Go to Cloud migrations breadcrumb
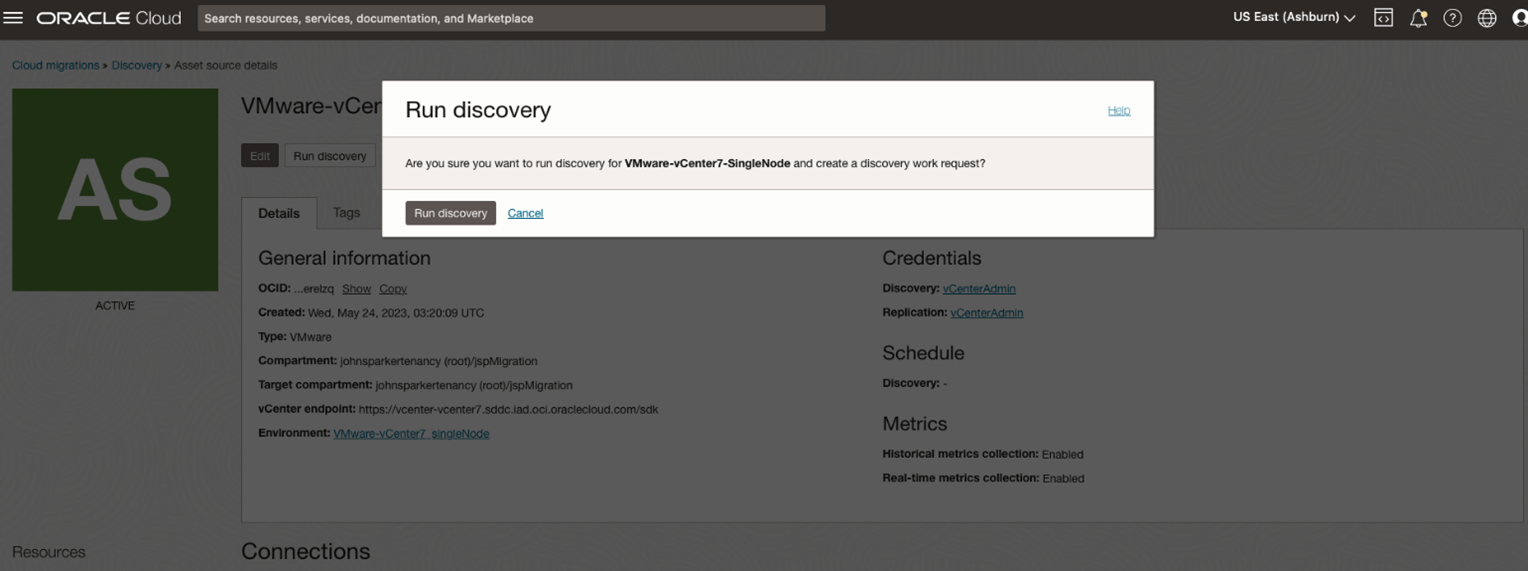Viewport: 1528px width, 571px height. [55, 65]
